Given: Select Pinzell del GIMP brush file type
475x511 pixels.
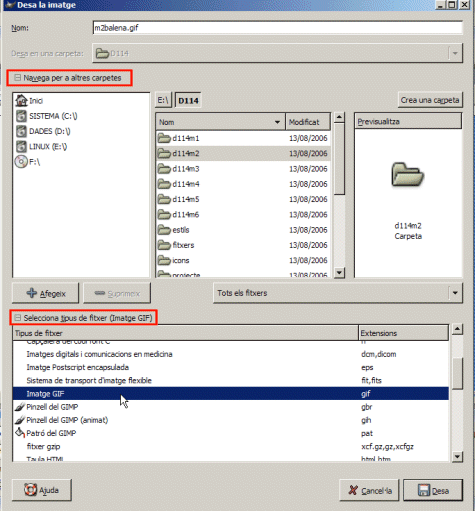Looking at the screenshot, I should click(x=52, y=407).
